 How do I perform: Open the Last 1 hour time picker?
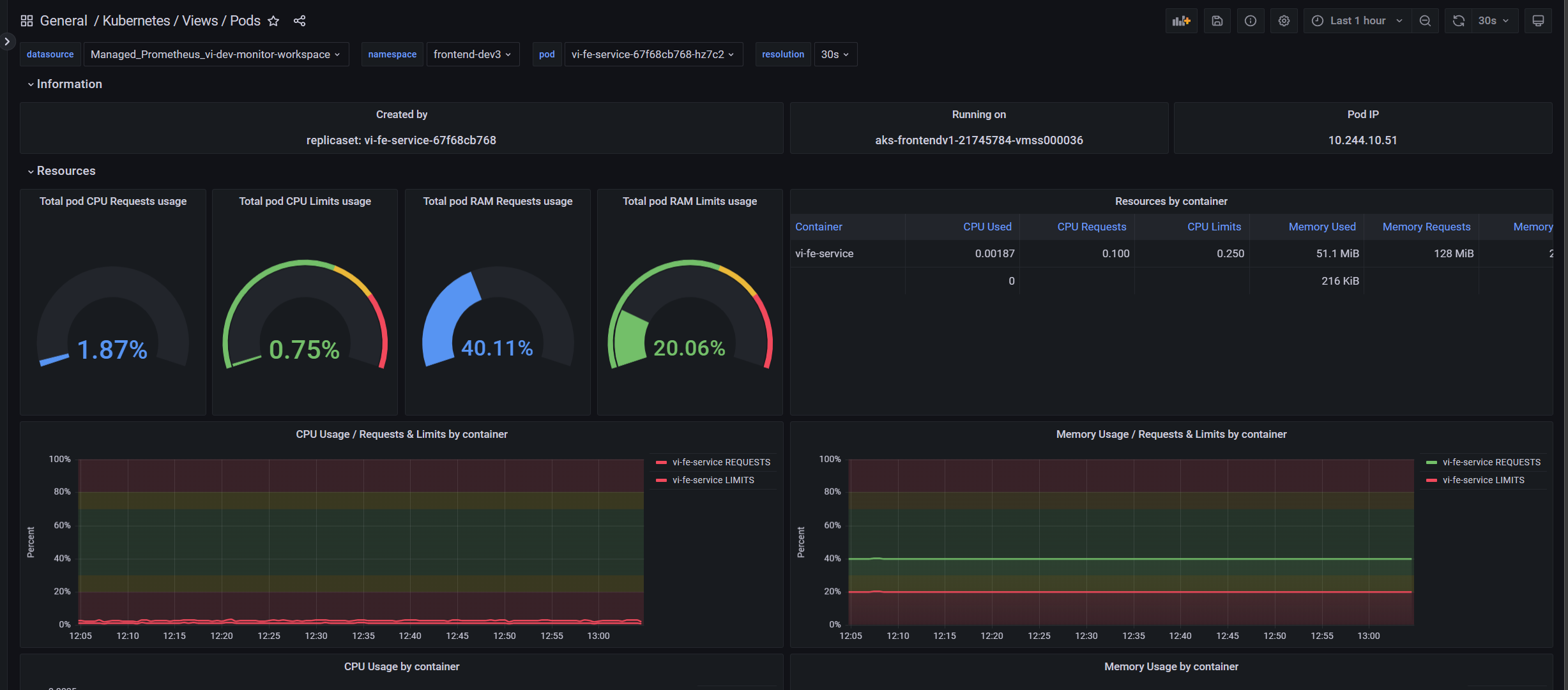(x=1357, y=20)
